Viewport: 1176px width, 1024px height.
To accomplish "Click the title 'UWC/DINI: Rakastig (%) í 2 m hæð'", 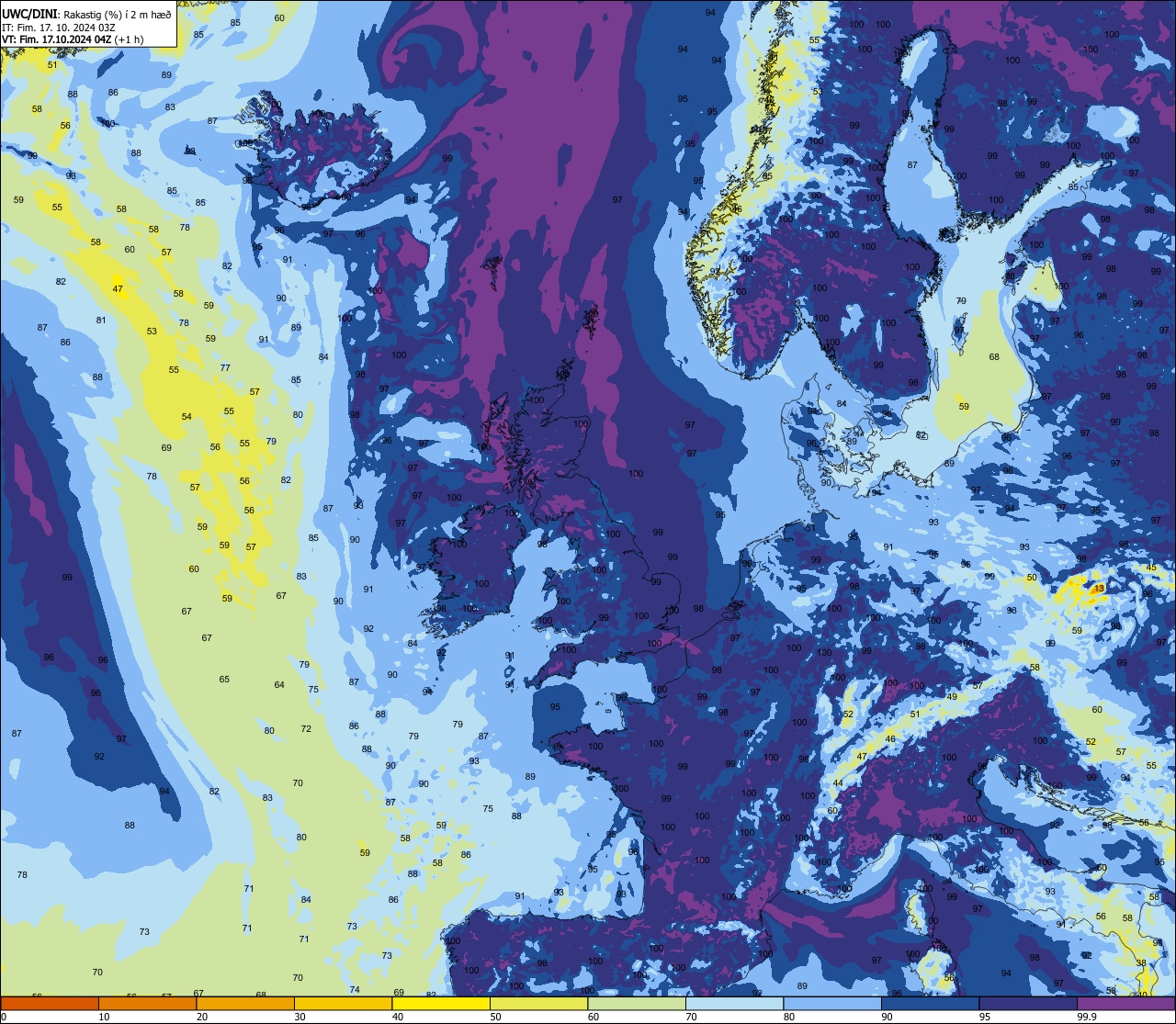I will coord(86,14).
